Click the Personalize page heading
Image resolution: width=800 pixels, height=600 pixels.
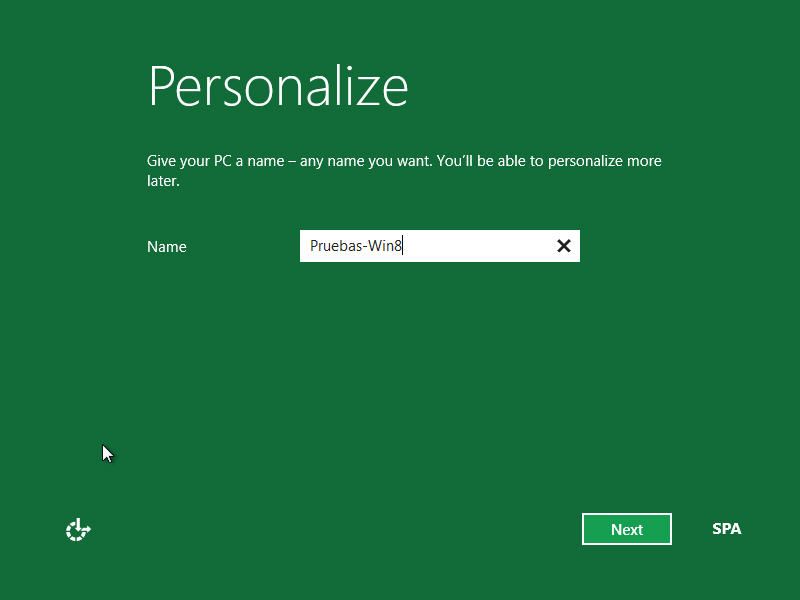click(278, 86)
